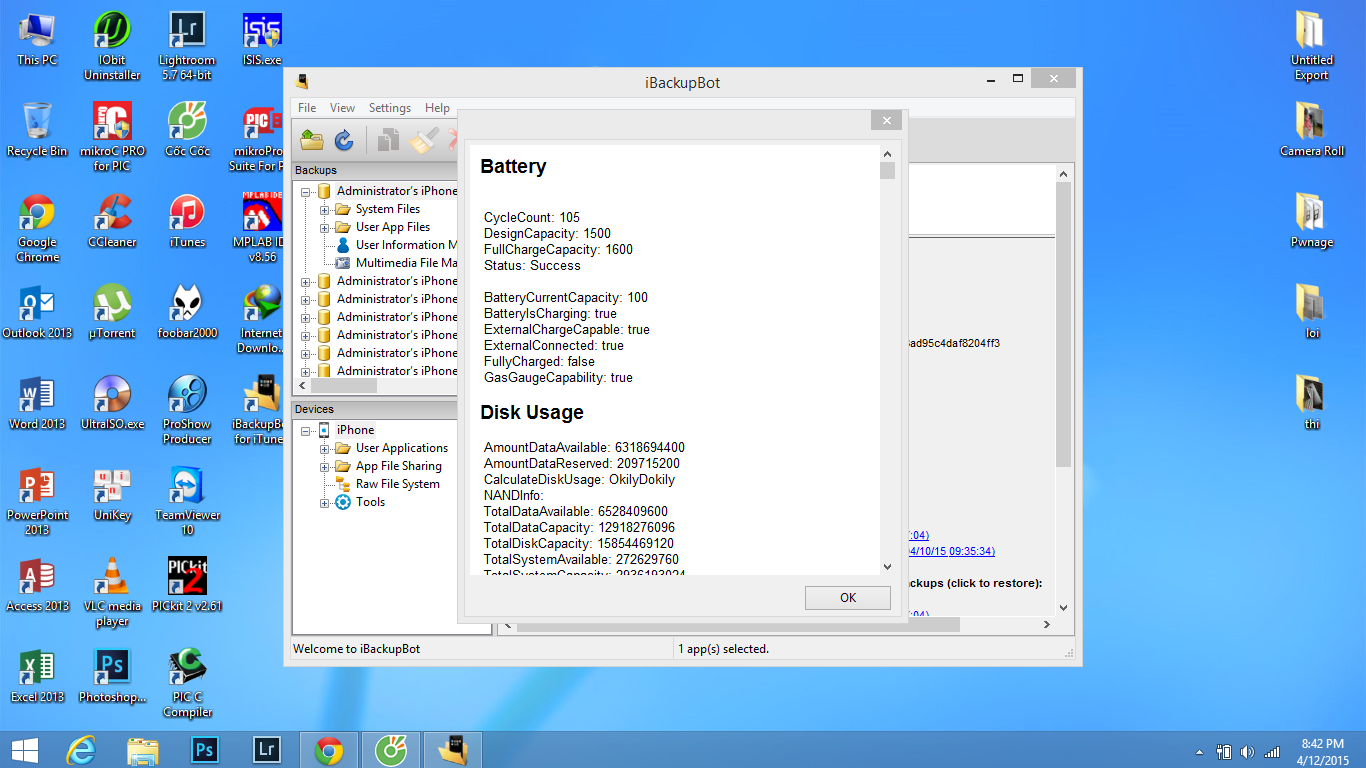Collapse the iPhone device node
The height and width of the screenshot is (768, 1366).
click(x=306, y=430)
